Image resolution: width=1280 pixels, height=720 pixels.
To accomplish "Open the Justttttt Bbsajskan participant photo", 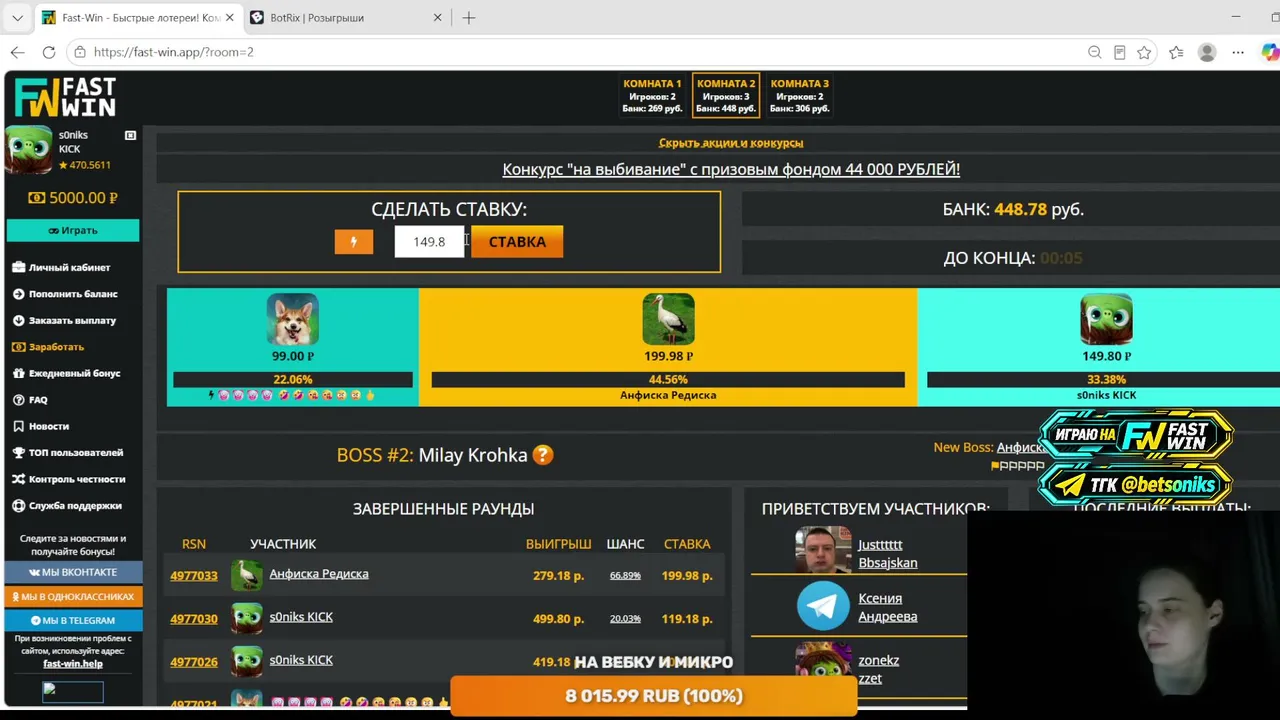I will [823, 550].
